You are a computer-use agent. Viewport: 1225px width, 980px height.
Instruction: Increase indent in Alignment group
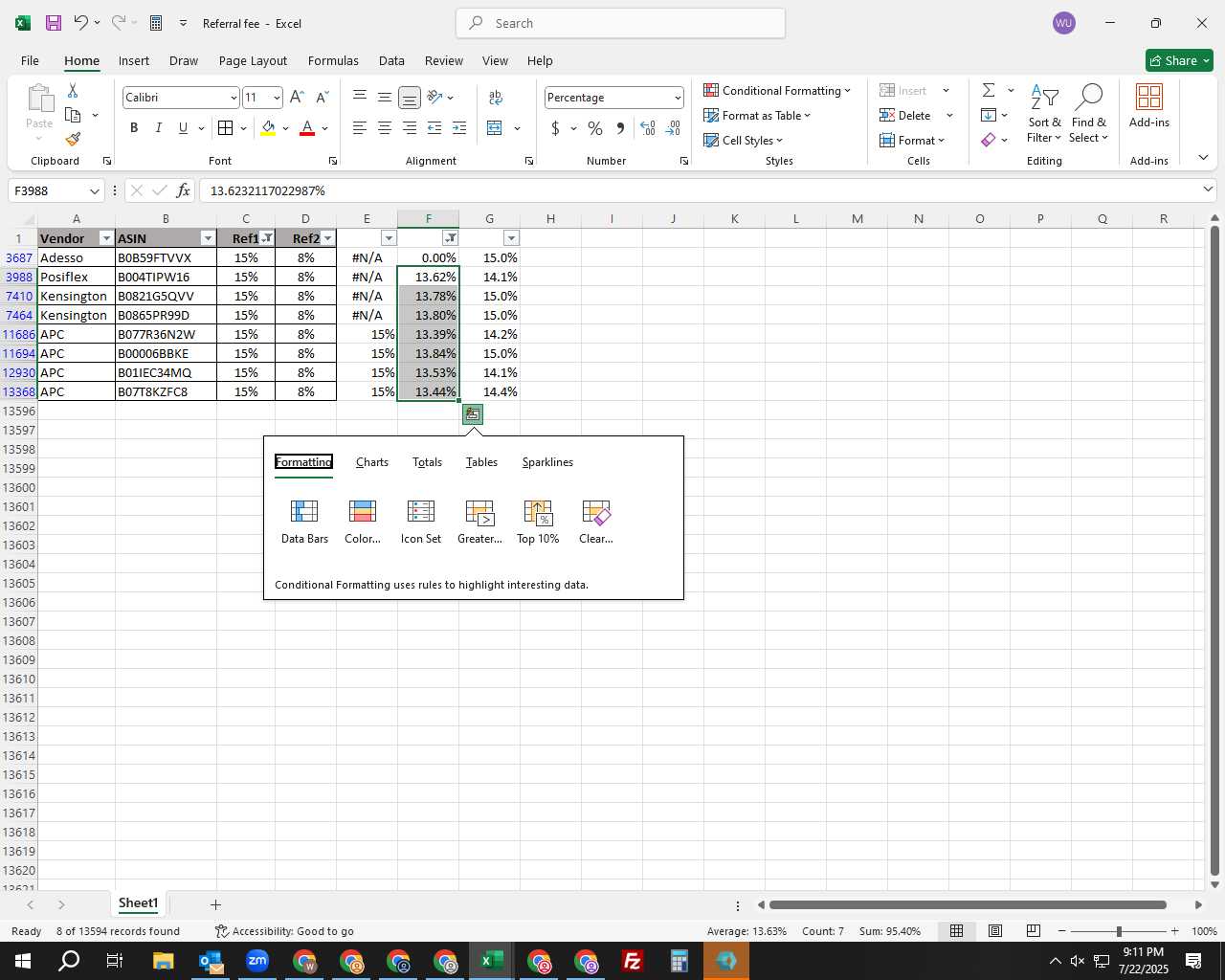[x=459, y=128]
